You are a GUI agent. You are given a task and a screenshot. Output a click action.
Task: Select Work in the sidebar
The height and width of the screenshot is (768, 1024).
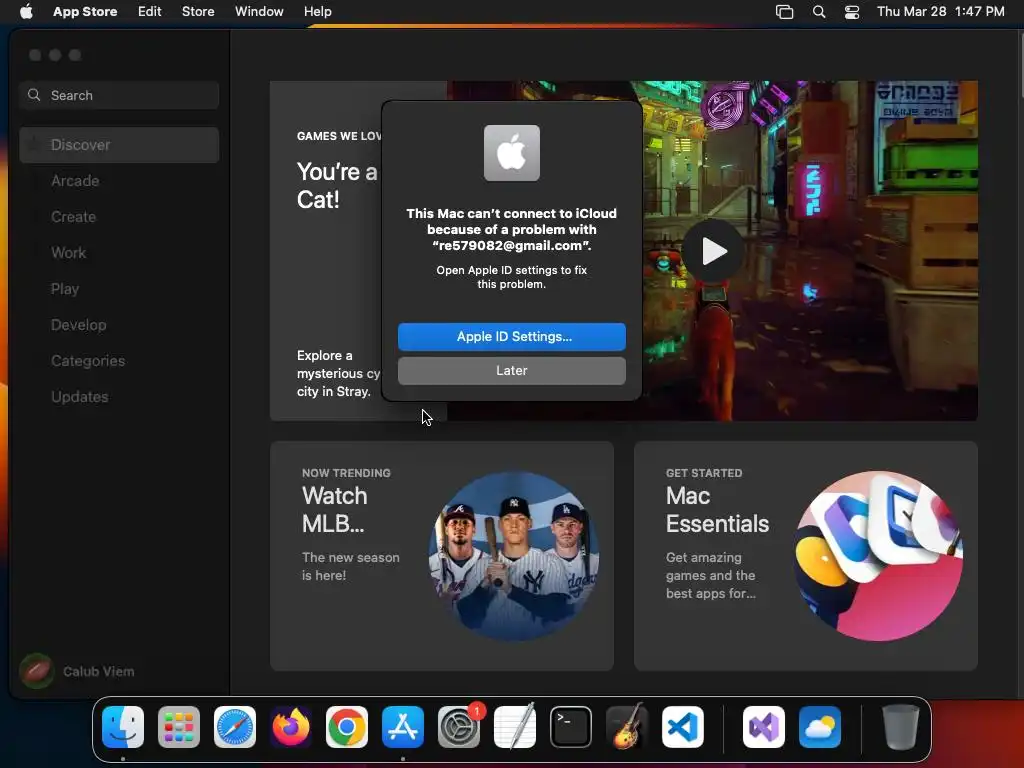point(119,253)
